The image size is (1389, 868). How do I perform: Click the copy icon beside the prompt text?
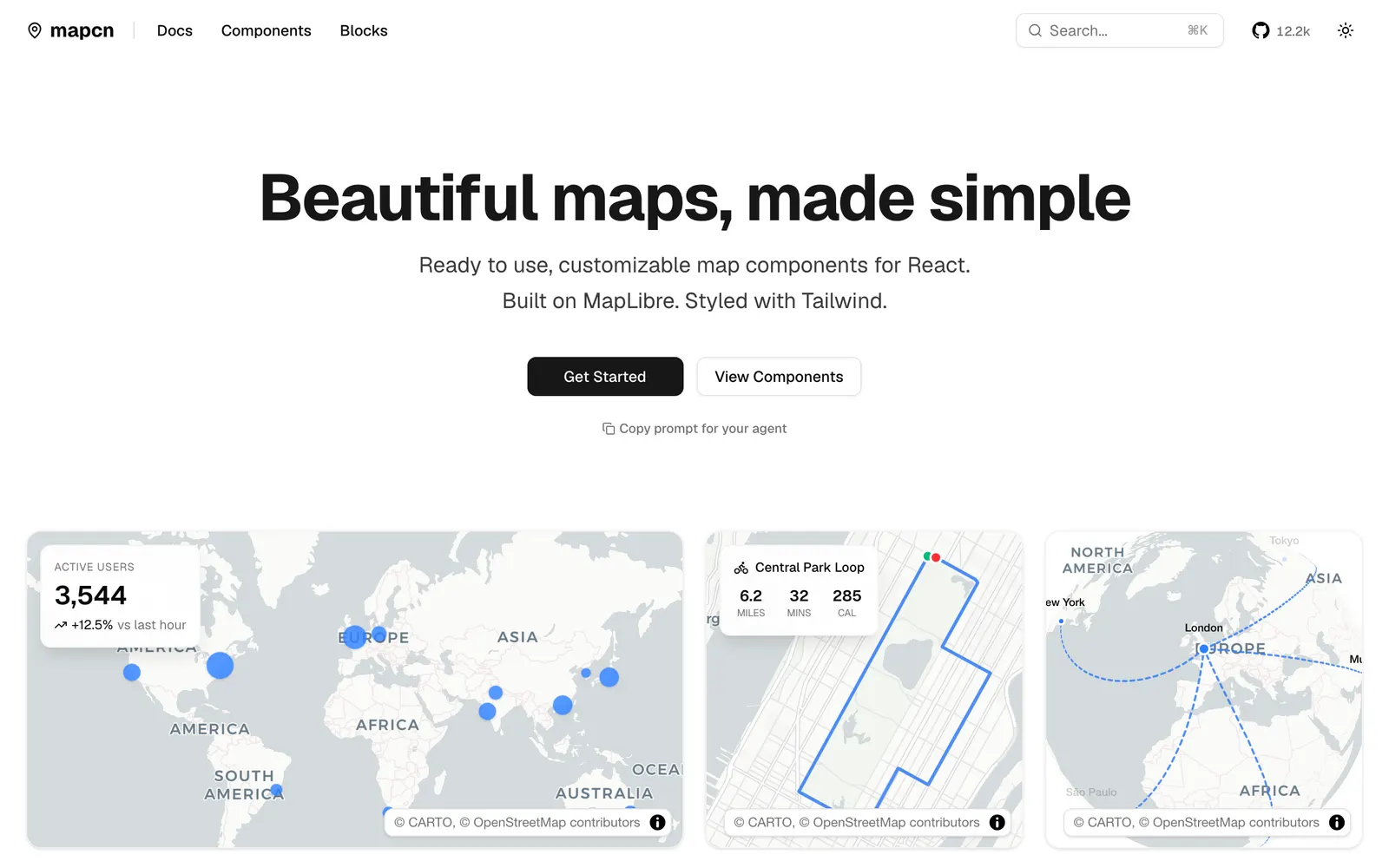[609, 429]
